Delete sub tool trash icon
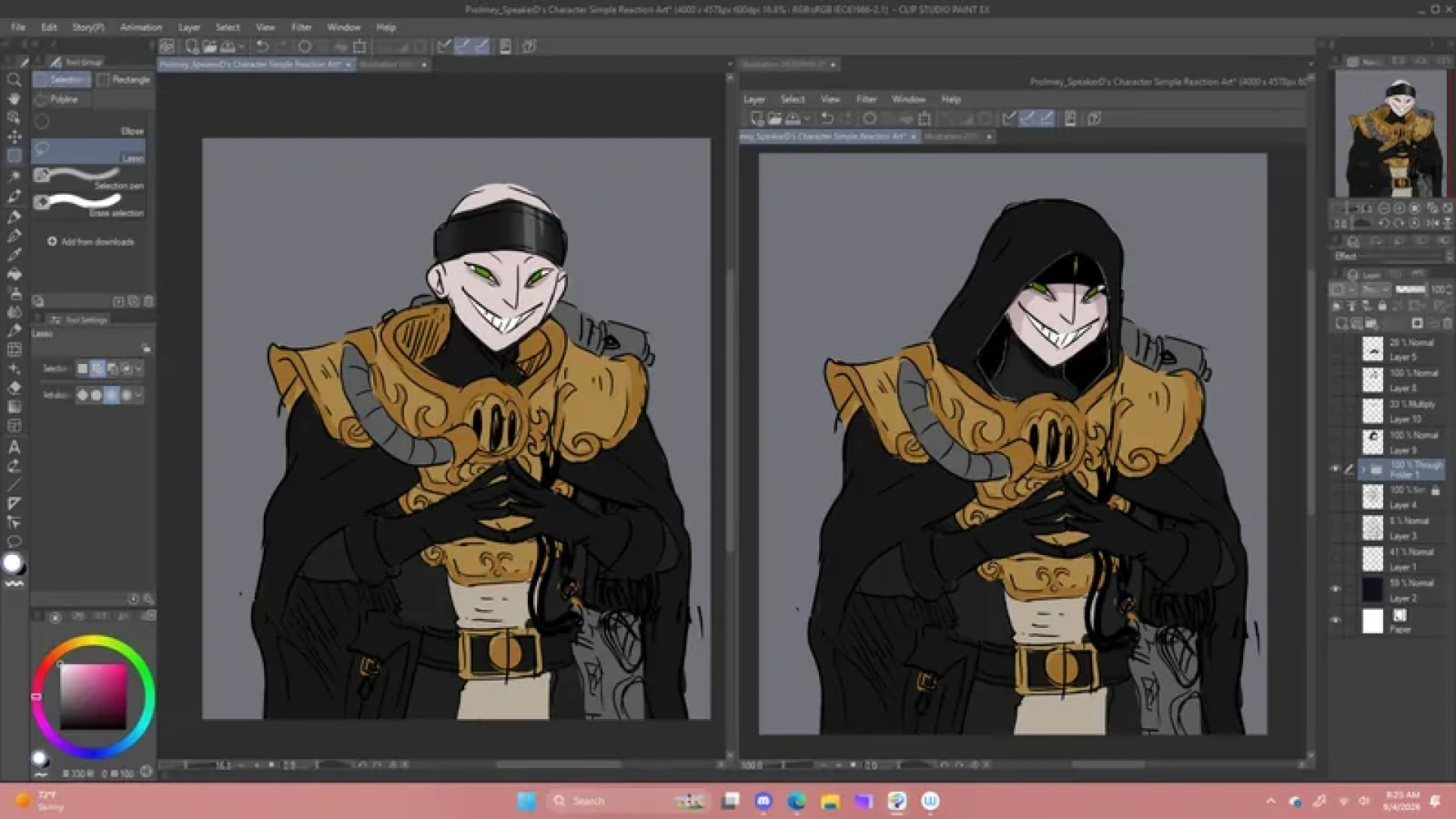1456x819 pixels. [x=149, y=301]
